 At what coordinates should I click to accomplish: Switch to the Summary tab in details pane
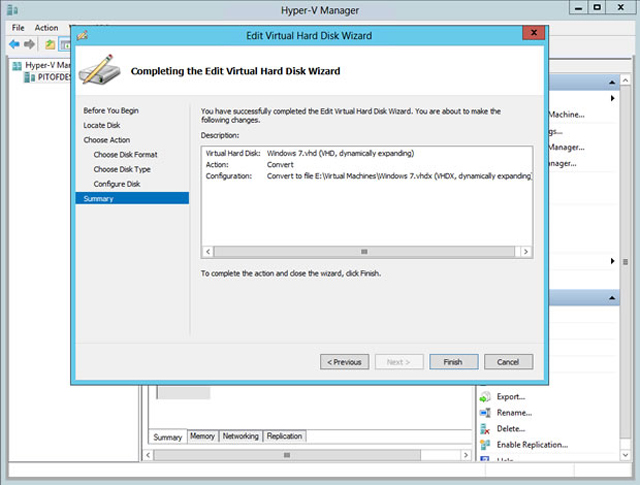point(168,437)
